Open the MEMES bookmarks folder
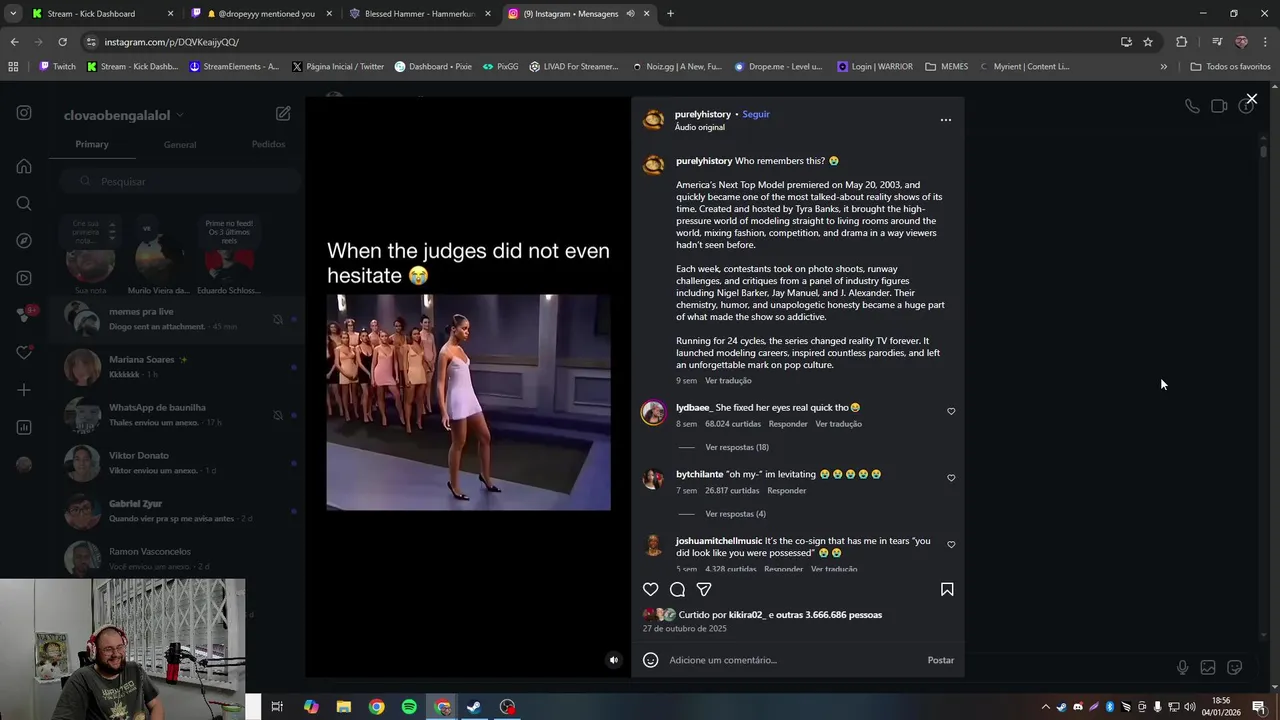The image size is (1280, 720). pyautogui.click(x=947, y=67)
